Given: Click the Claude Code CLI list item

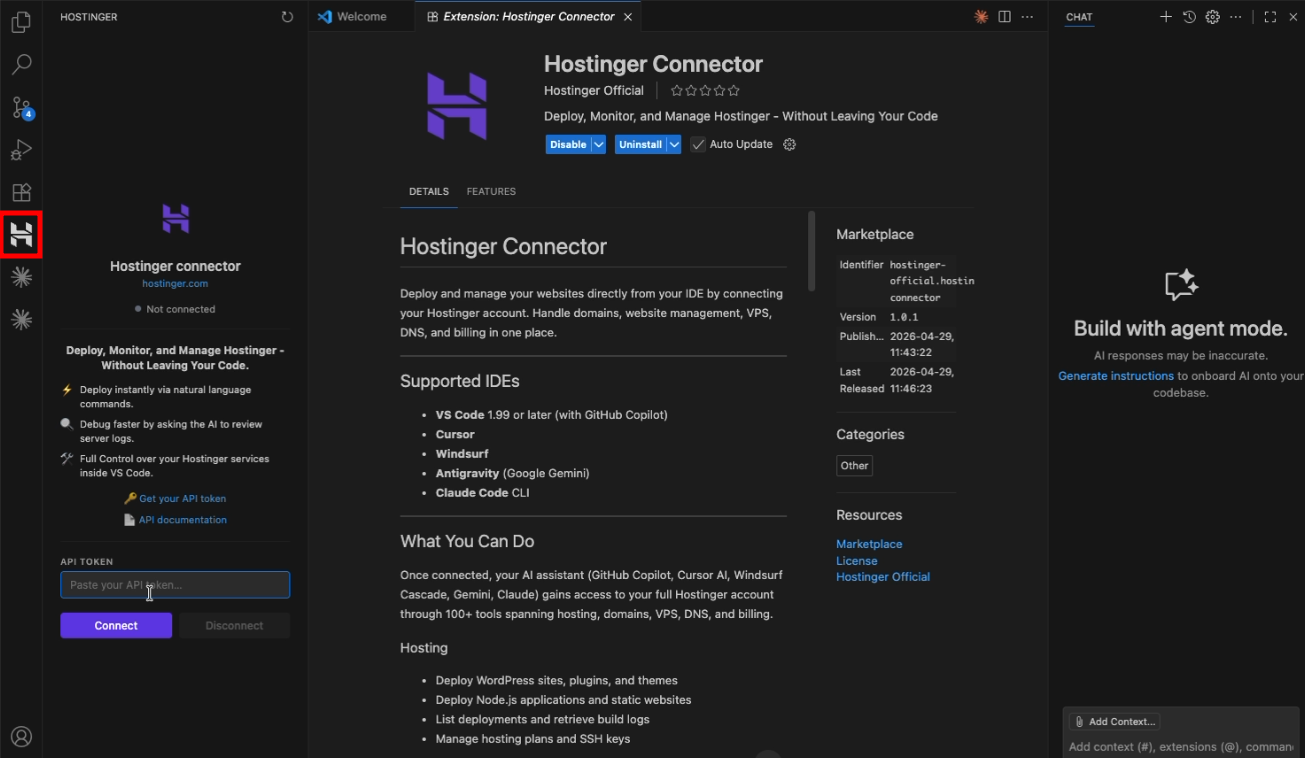Looking at the screenshot, I should pos(483,493).
